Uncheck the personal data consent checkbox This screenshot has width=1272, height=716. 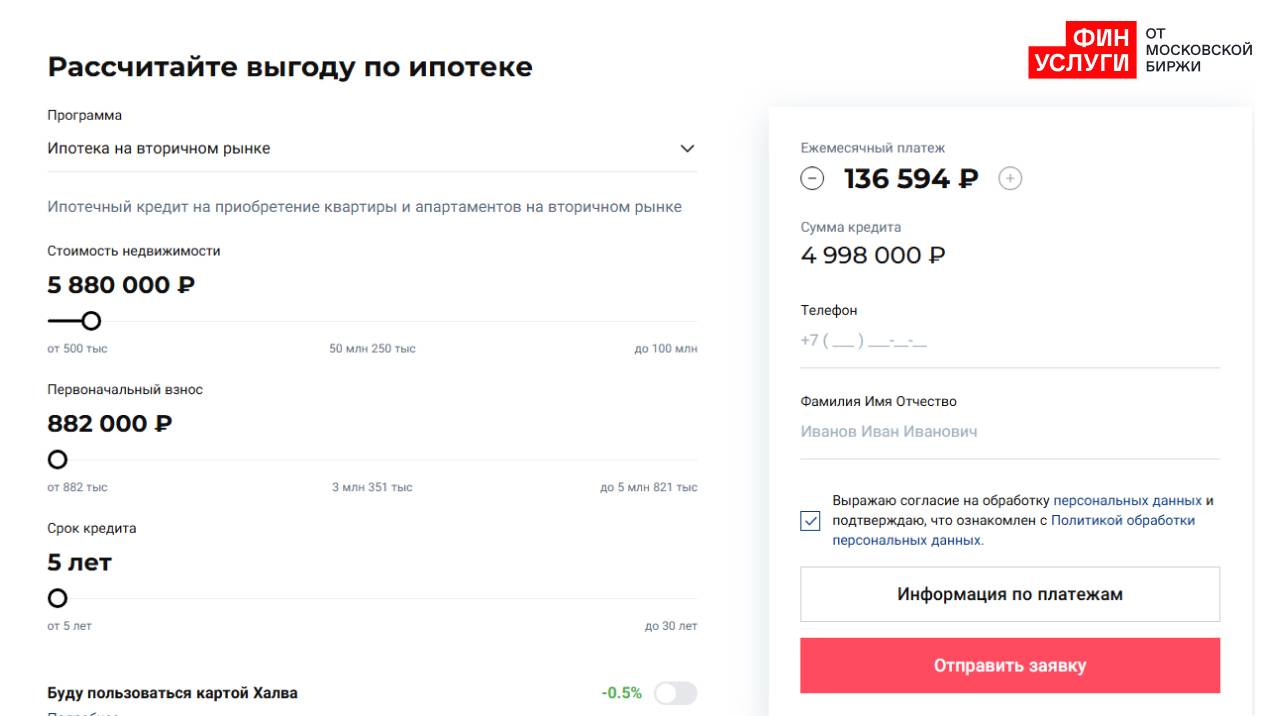coord(811,521)
